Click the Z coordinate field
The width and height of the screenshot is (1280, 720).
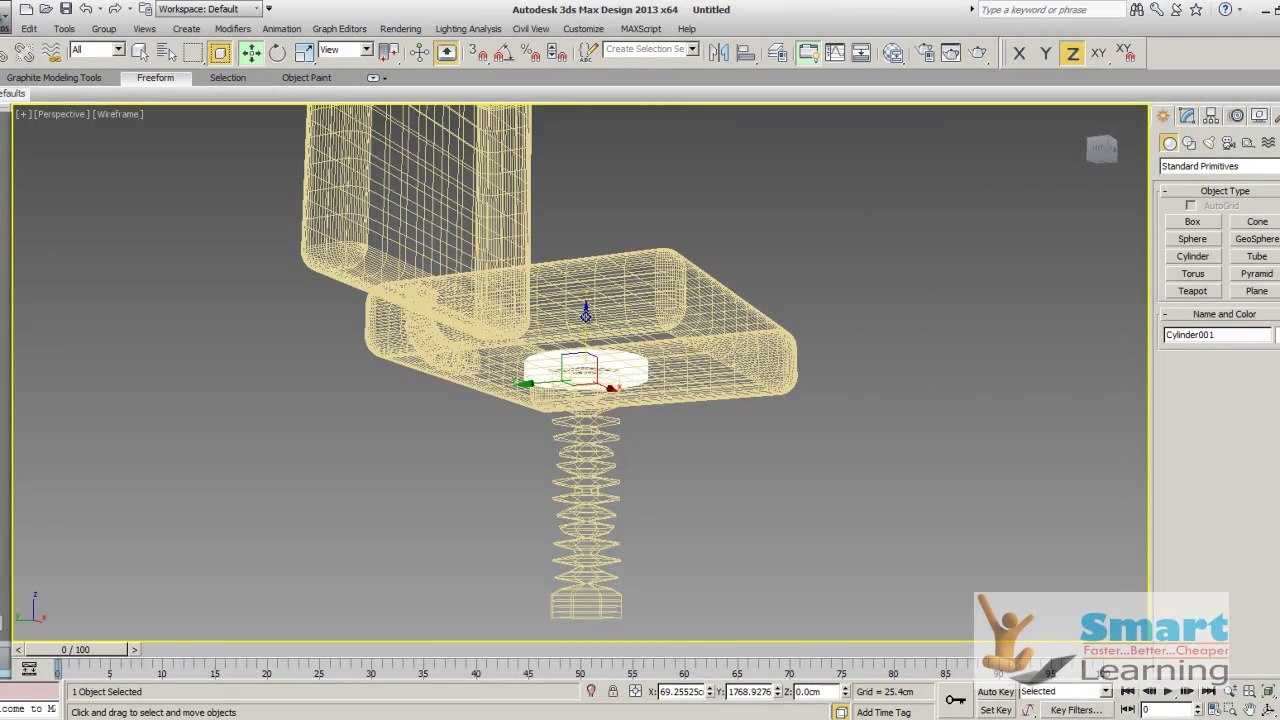click(818, 692)
